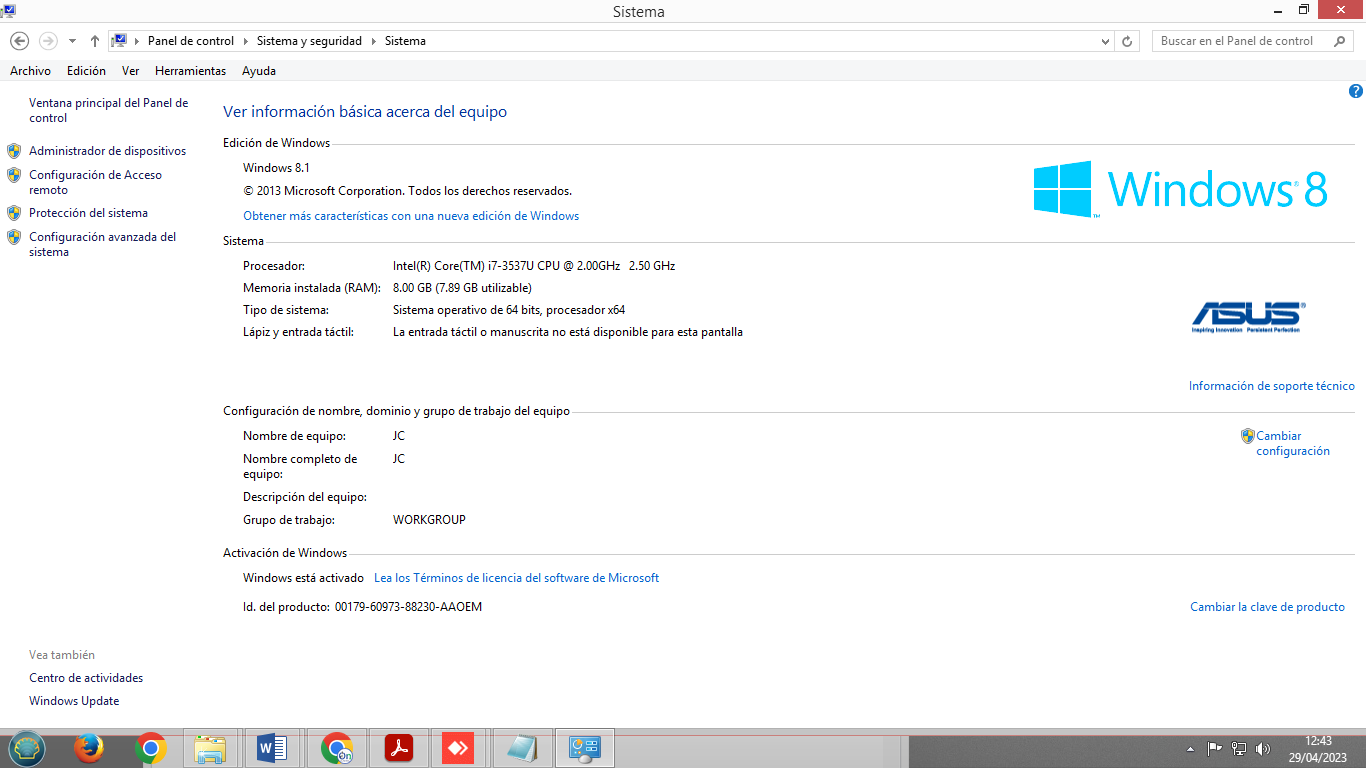Viewport: 1366px width, 768px height.
Task: Click the 'WORKGROUP' workgroup value
Action: pos(429,520)
